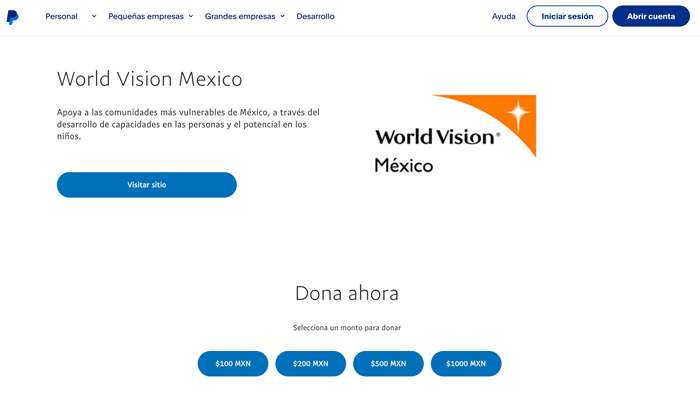Click the World Vision Mexico heading

150,79
